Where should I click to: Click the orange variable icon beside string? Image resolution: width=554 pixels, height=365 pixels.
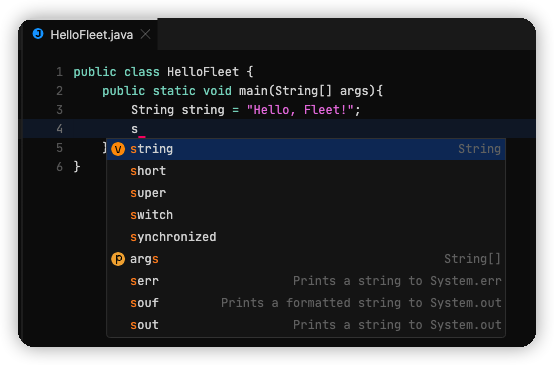click(x=118, y=149)
